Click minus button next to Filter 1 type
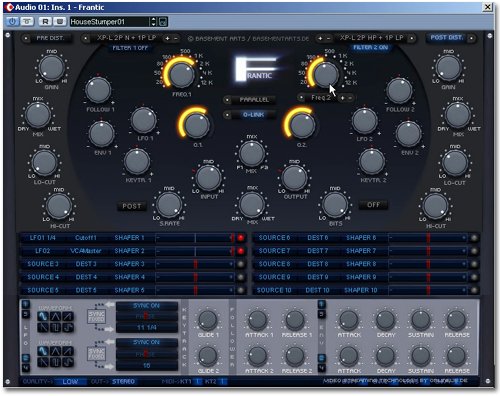500x396 pixels. tap(176, 39)
